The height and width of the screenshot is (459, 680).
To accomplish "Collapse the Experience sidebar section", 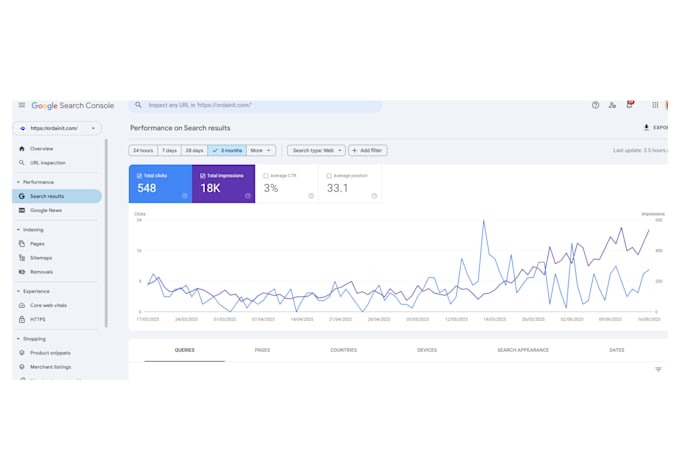I will pyautogui.click(x=34, y=292).
